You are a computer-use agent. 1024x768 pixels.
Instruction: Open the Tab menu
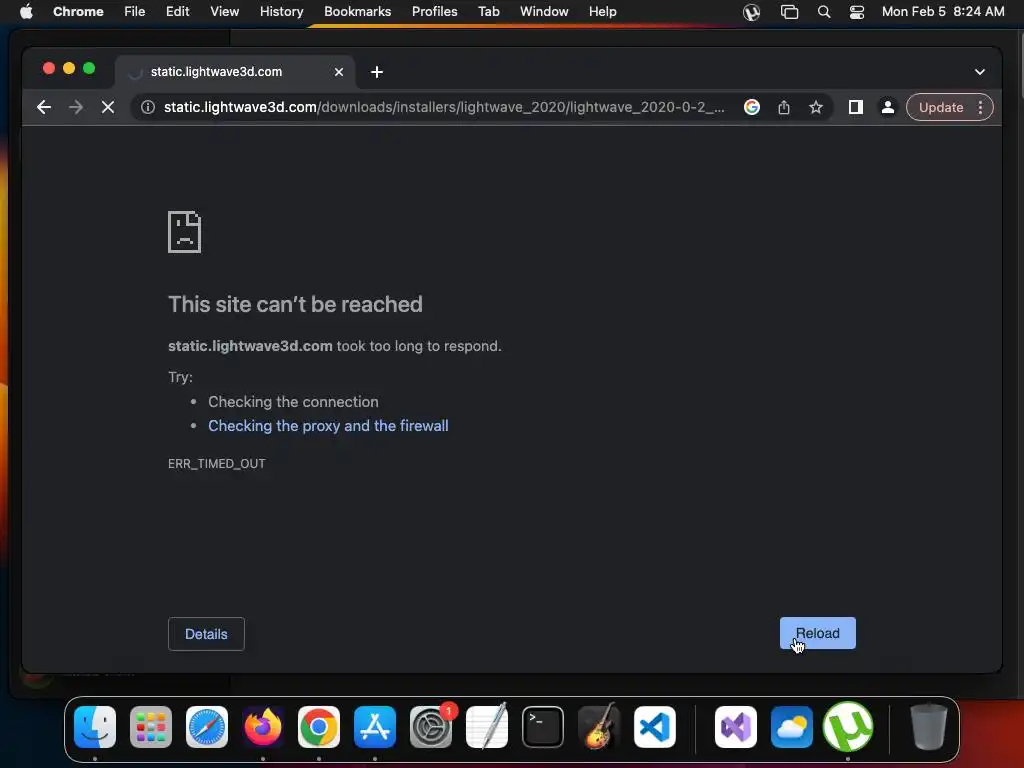(488, 11)
